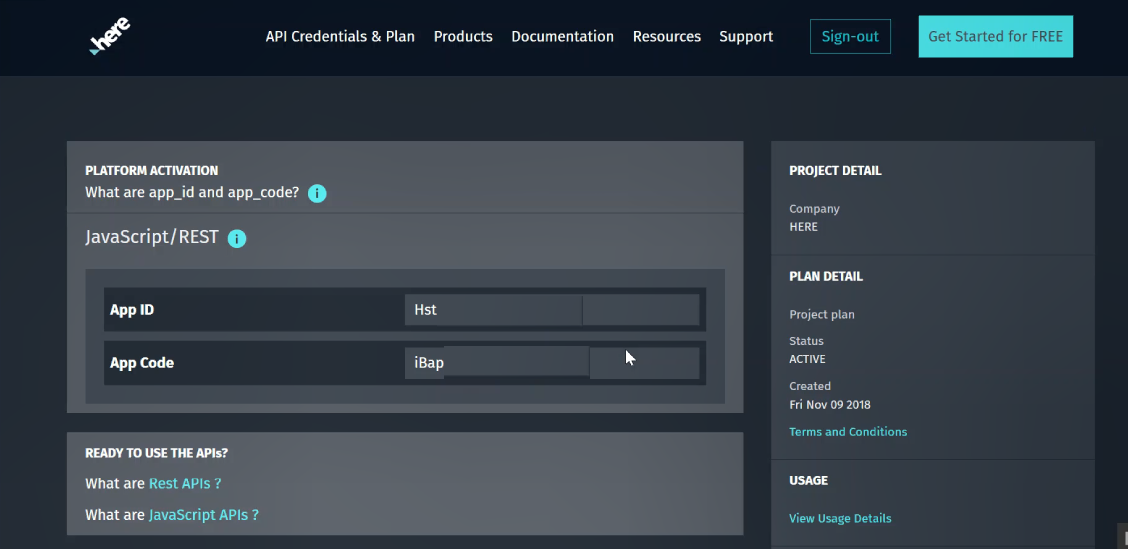Click View Usage Details link
Screen dimensions: 1128x549
[840, 518]
